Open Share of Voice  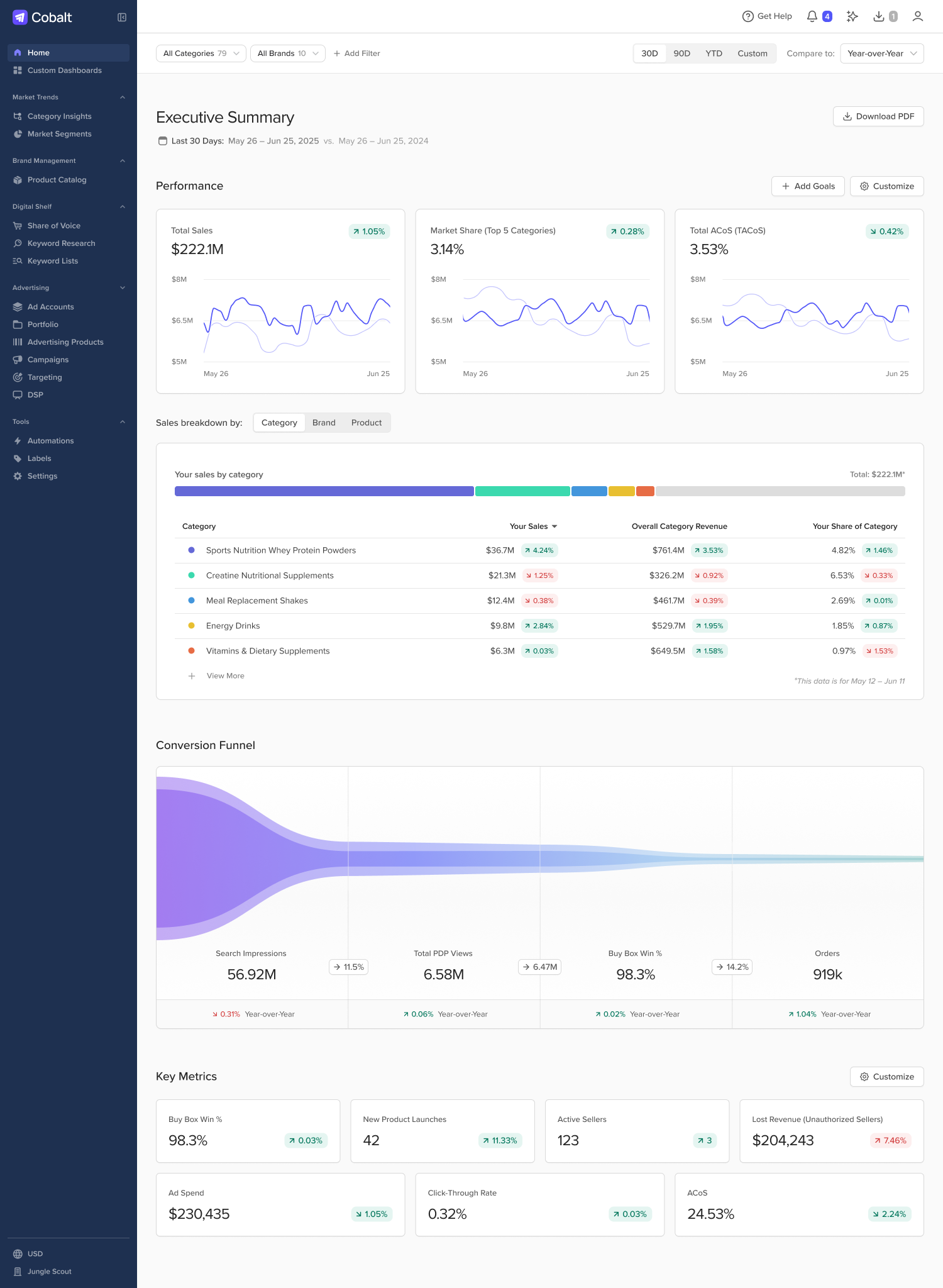54,226
